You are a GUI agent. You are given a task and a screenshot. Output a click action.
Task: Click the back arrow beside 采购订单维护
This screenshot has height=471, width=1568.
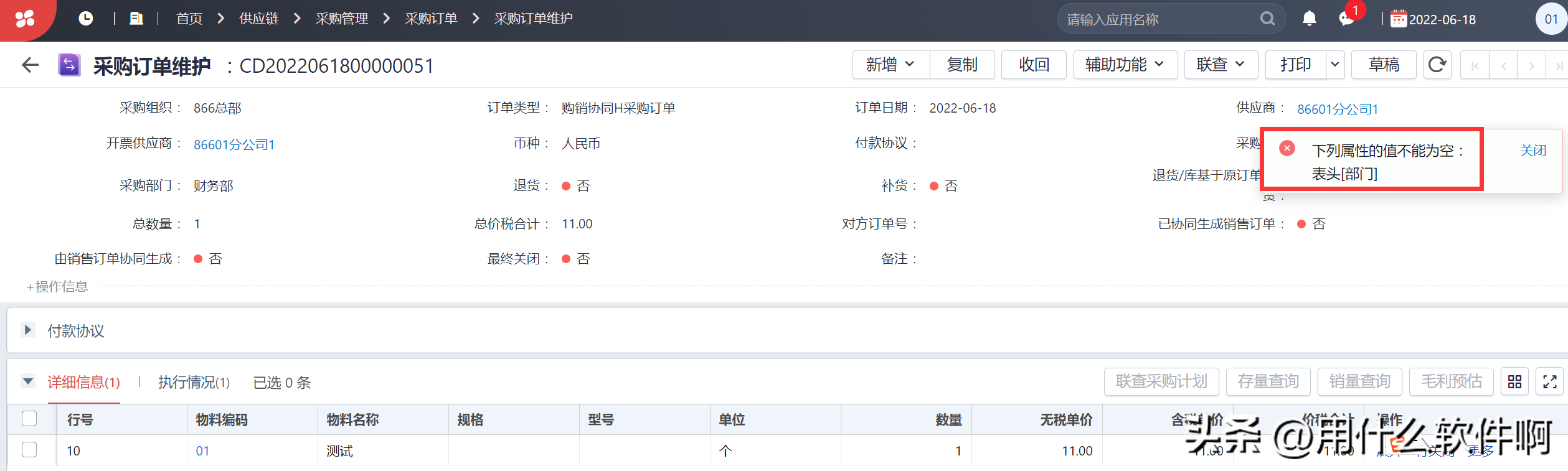click(x=30, y=65)
